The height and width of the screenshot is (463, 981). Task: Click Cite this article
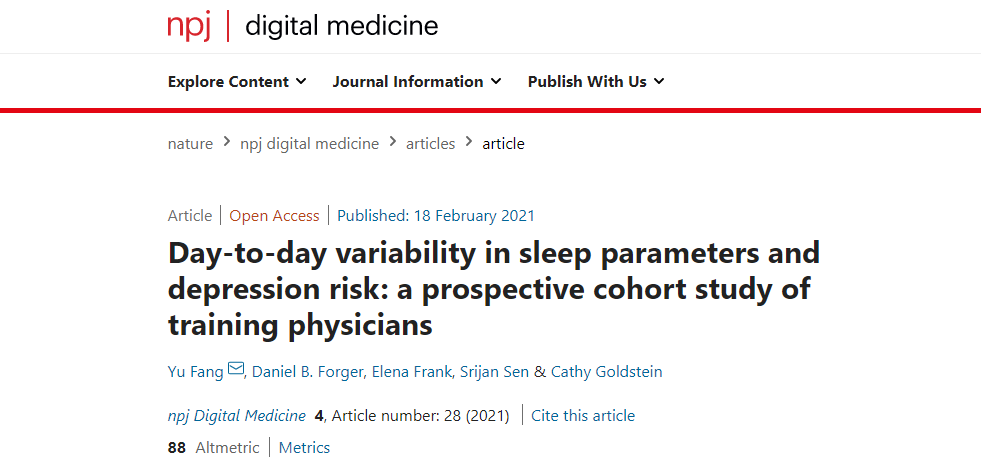coord(583,415)
